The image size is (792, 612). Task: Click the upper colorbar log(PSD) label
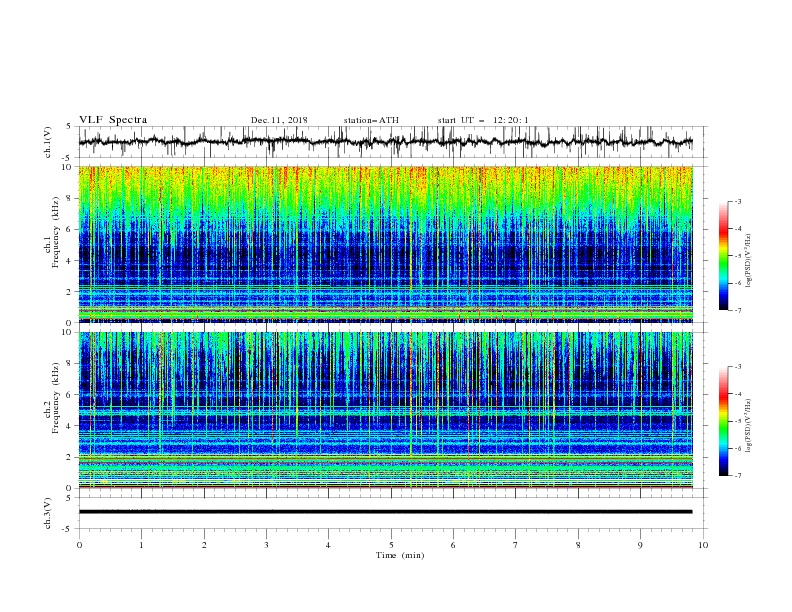pos(749,261)
